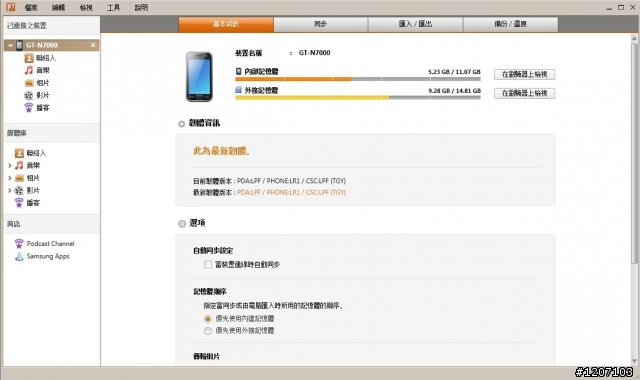This screenshot has width=640, height=380.
Task: Switch to the 同步 (Sync) tab
Action: [320, 24]
